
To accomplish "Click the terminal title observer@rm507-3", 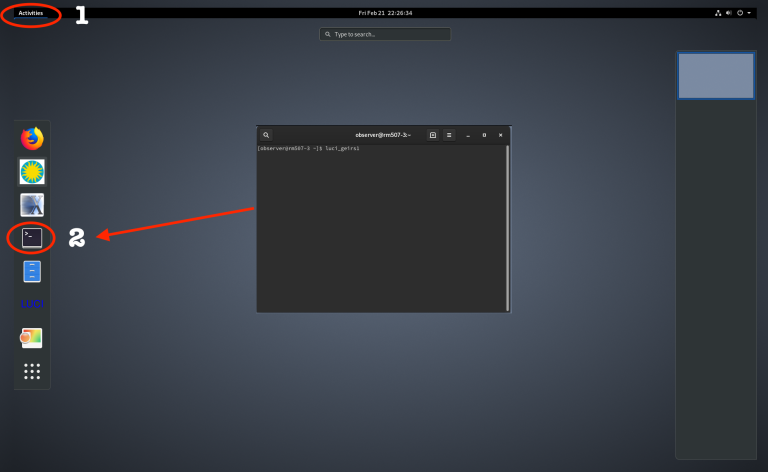I will click(383, 135).
